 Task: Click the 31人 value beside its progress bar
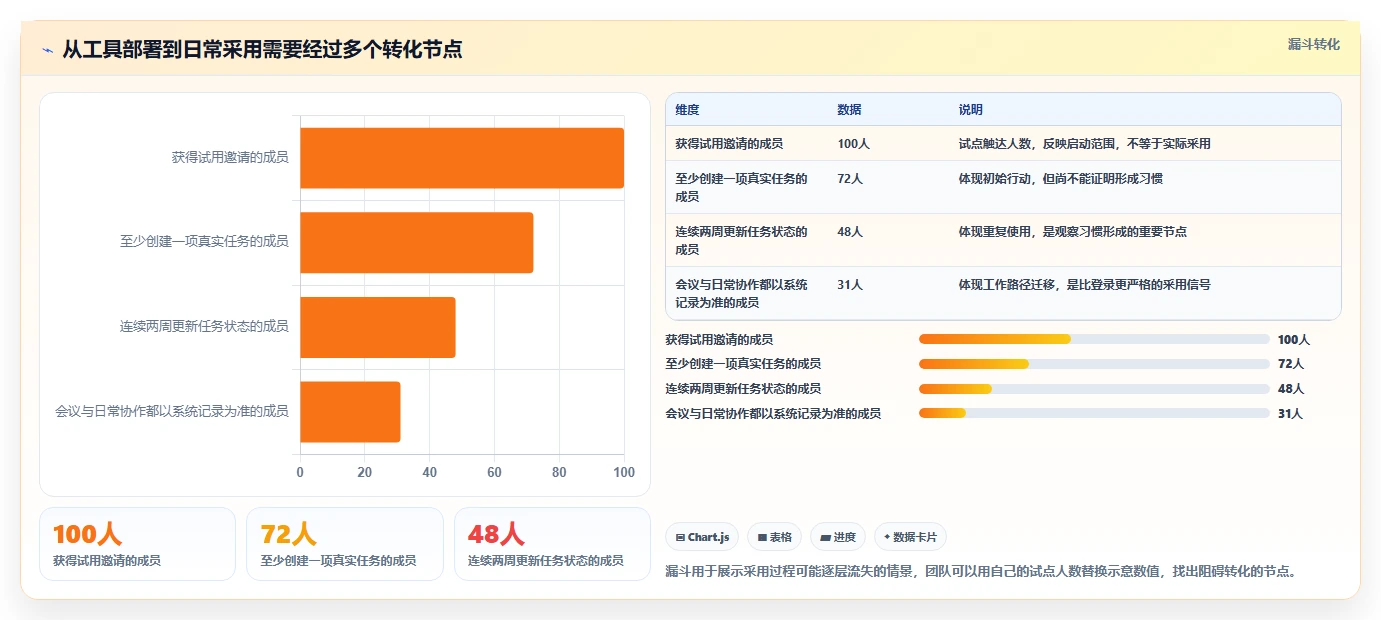(1291, 413)
